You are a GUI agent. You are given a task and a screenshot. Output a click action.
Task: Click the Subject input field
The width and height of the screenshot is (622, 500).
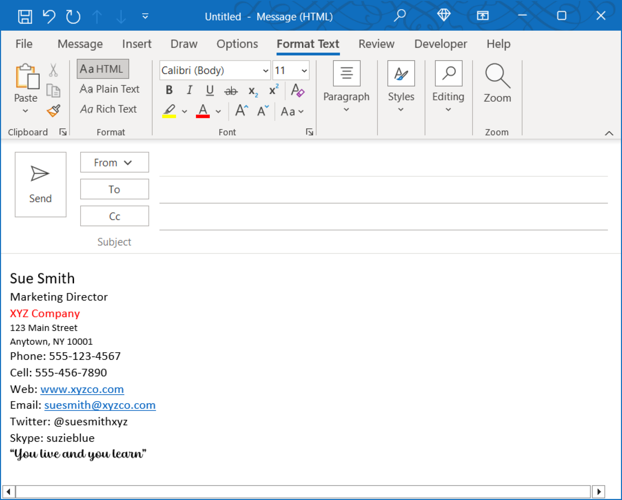point(380,242)
